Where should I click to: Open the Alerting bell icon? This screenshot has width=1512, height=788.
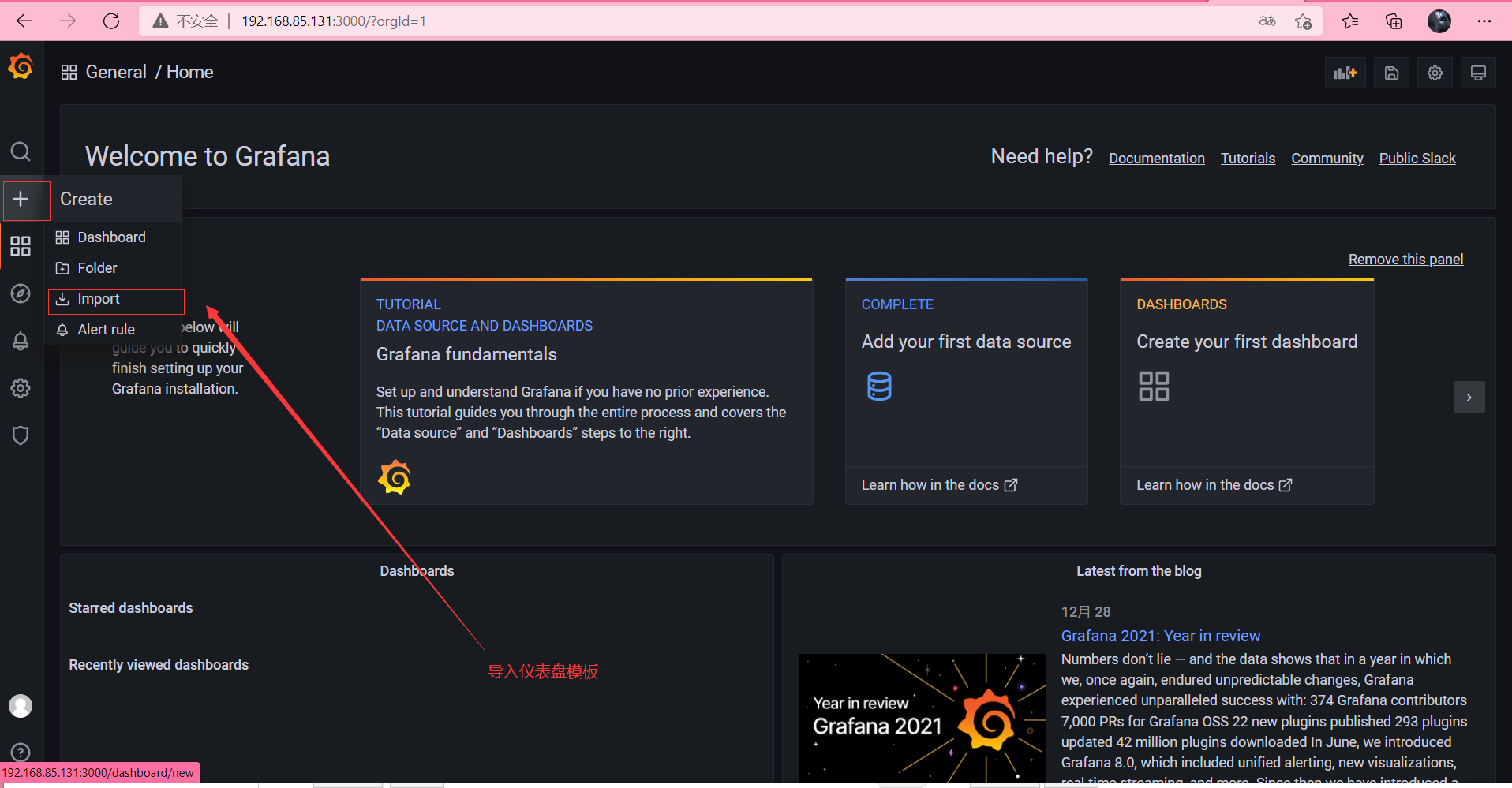[21, 341]
